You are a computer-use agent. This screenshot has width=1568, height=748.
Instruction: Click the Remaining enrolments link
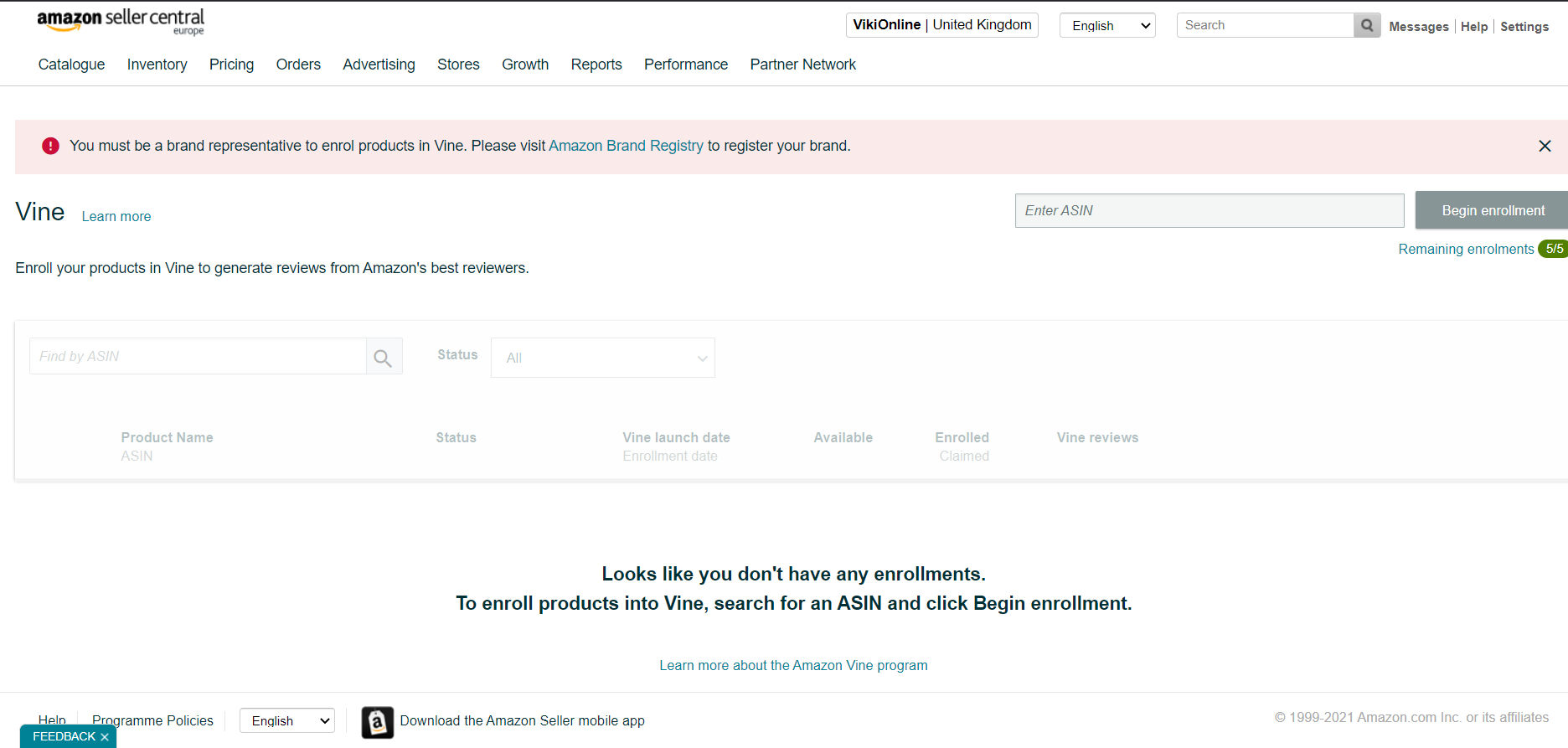click(1466, 249)
